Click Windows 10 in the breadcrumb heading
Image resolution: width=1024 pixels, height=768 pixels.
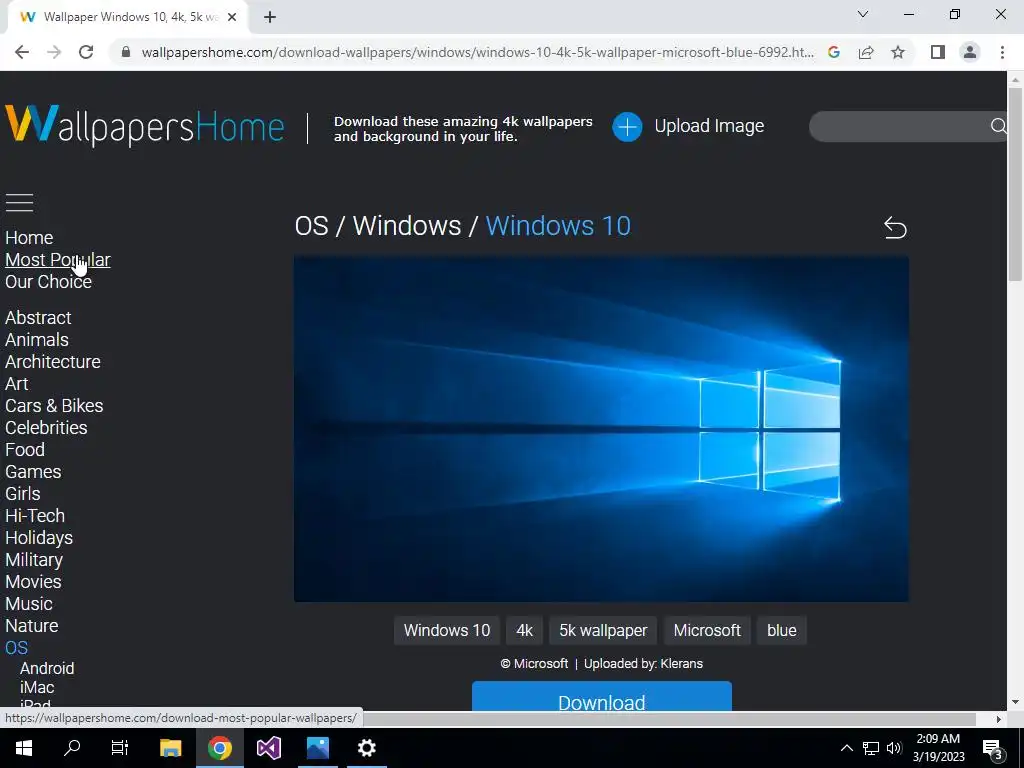(558, 226)
